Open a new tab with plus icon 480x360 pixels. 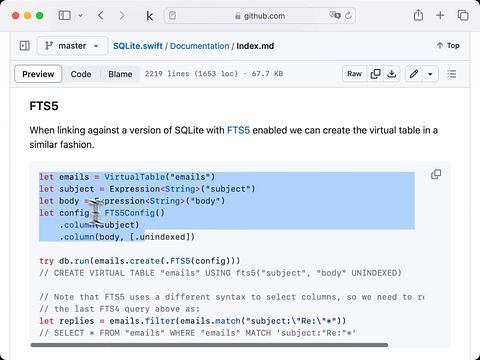click(440, 15)
